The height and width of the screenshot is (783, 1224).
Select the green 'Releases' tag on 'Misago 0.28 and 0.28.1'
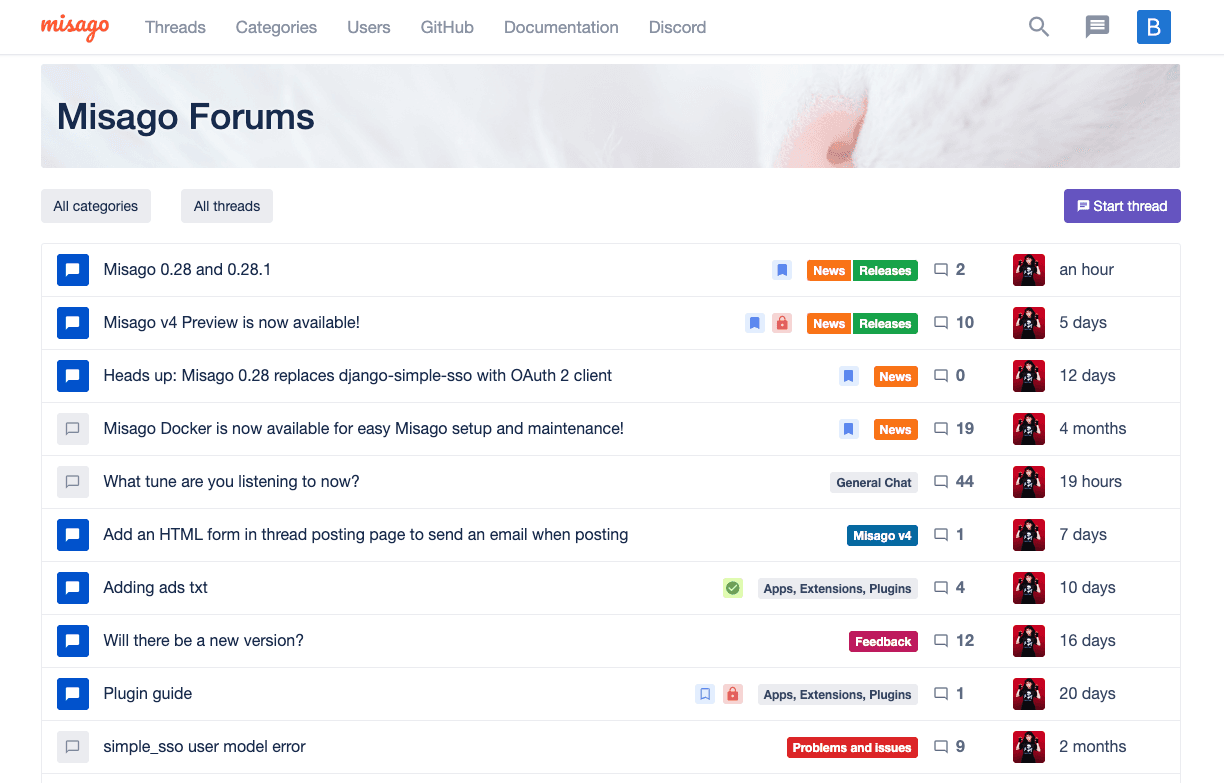[x=885, y=270]
